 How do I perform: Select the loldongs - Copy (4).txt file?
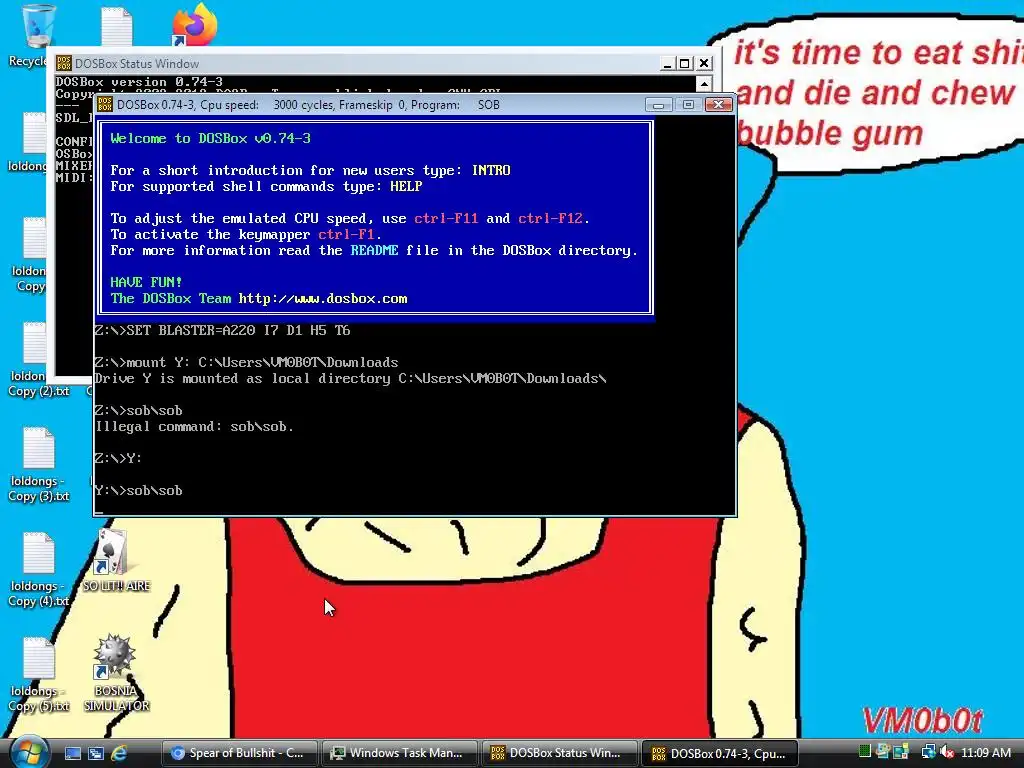pos(39,569)
